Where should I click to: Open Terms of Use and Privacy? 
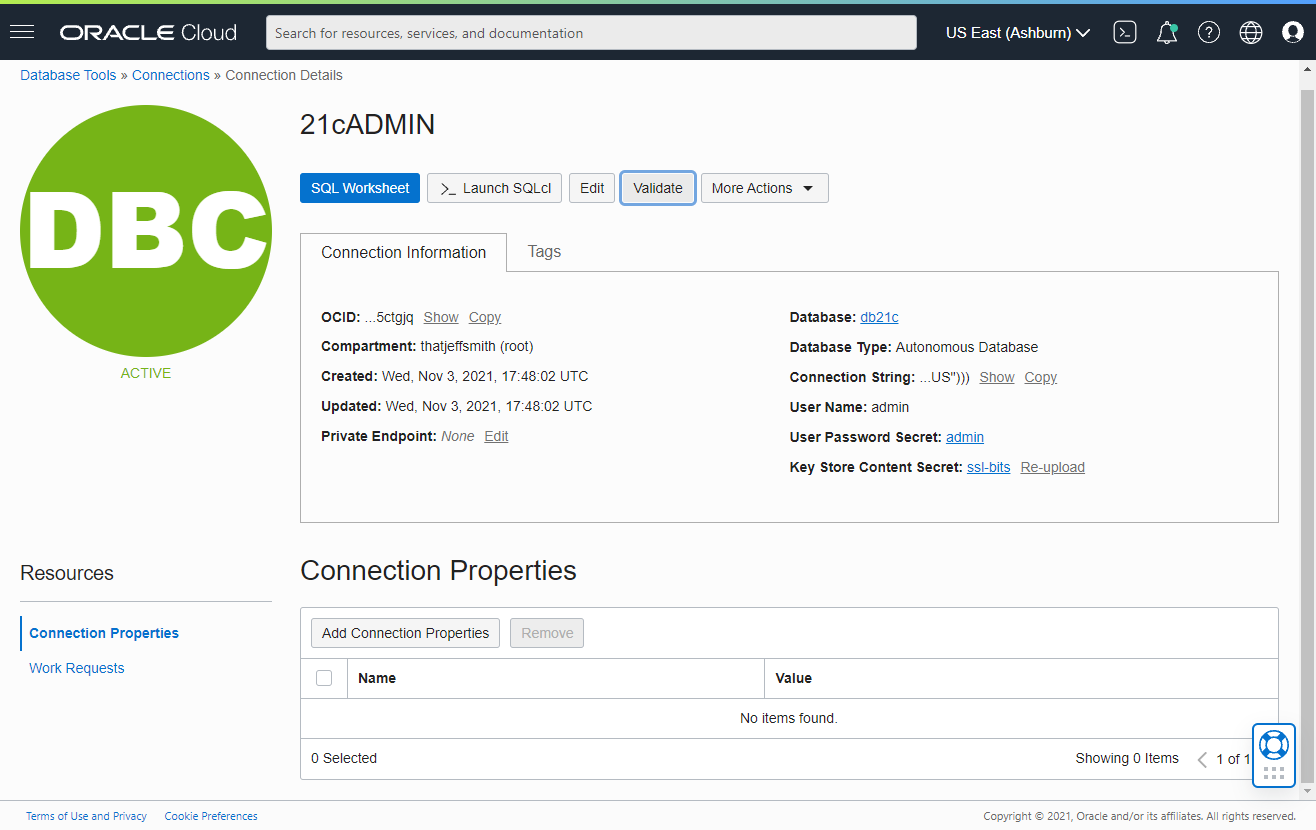(x=86, y=816)
